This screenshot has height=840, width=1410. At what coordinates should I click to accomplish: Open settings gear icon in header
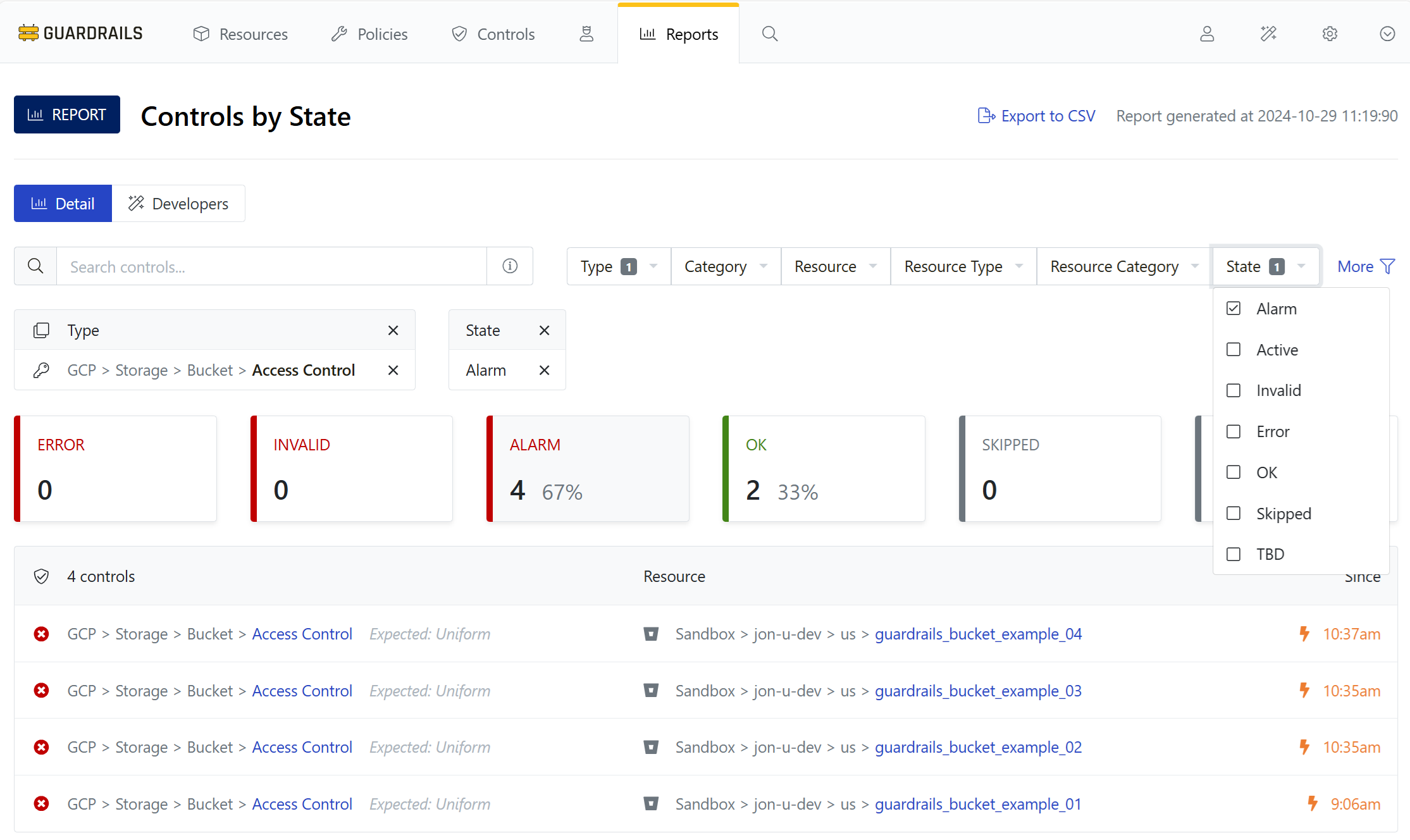coord(1330,34)
